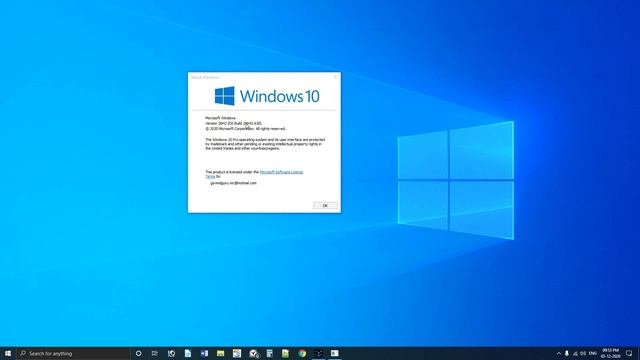Open the last running app on the taskbar
Screen dimensions: 640x360
click(335, 353)
